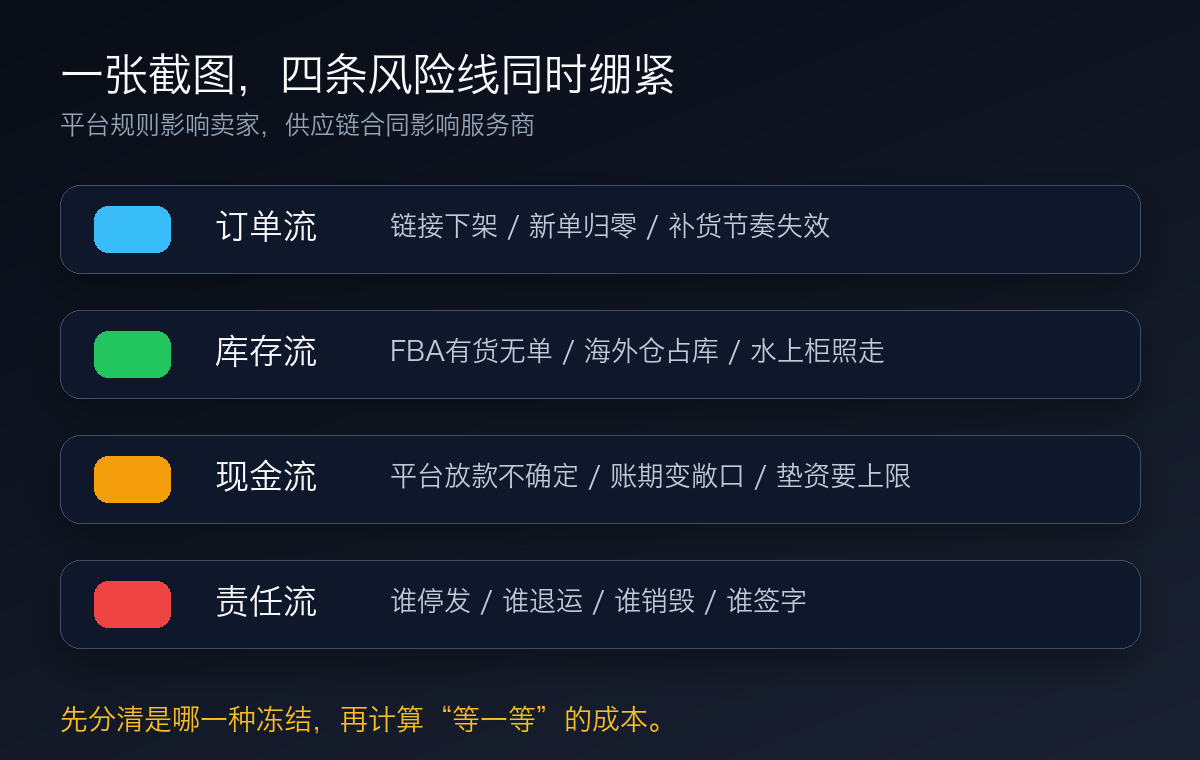Click the red swatch beside 责任流
The height and width of the screenshot is (760, 1200).
pos(132,604)
